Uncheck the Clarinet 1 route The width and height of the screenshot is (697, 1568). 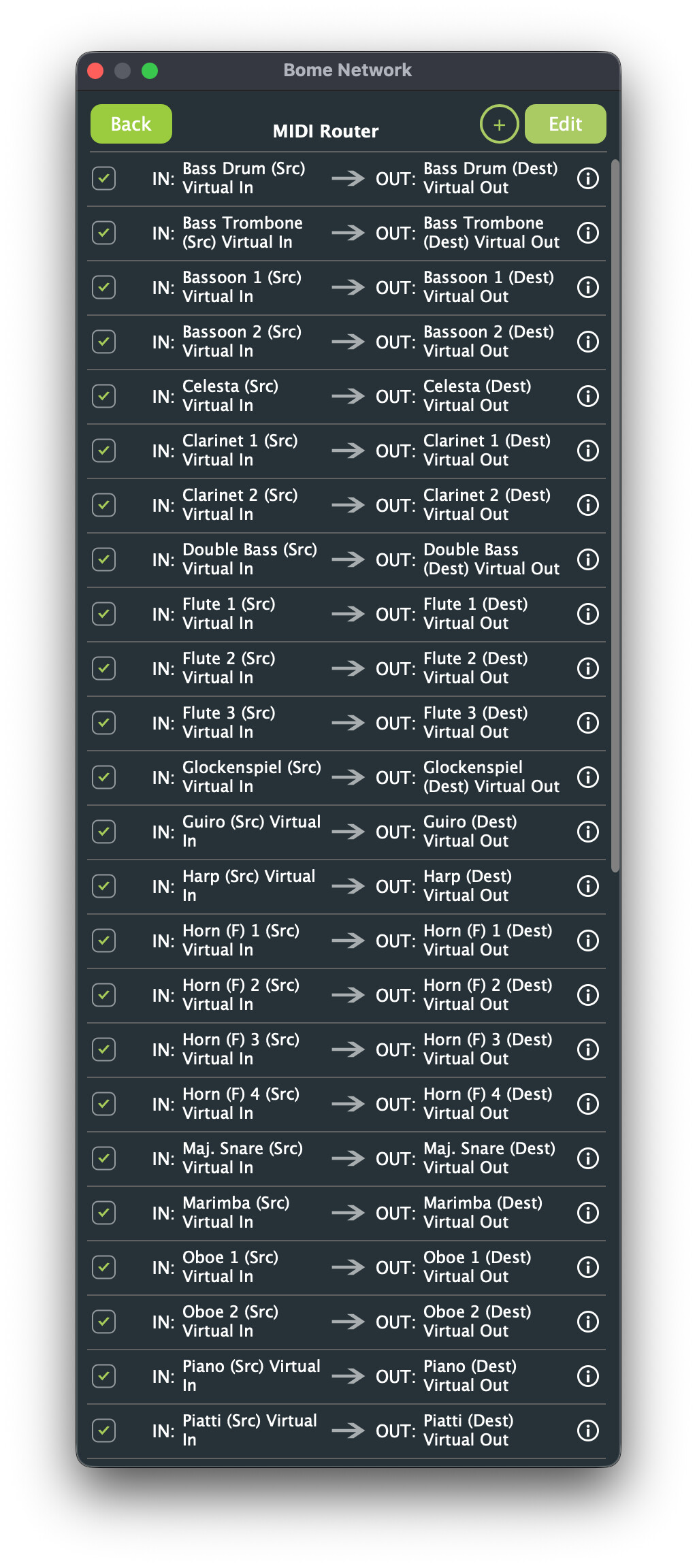click(103, 451)
